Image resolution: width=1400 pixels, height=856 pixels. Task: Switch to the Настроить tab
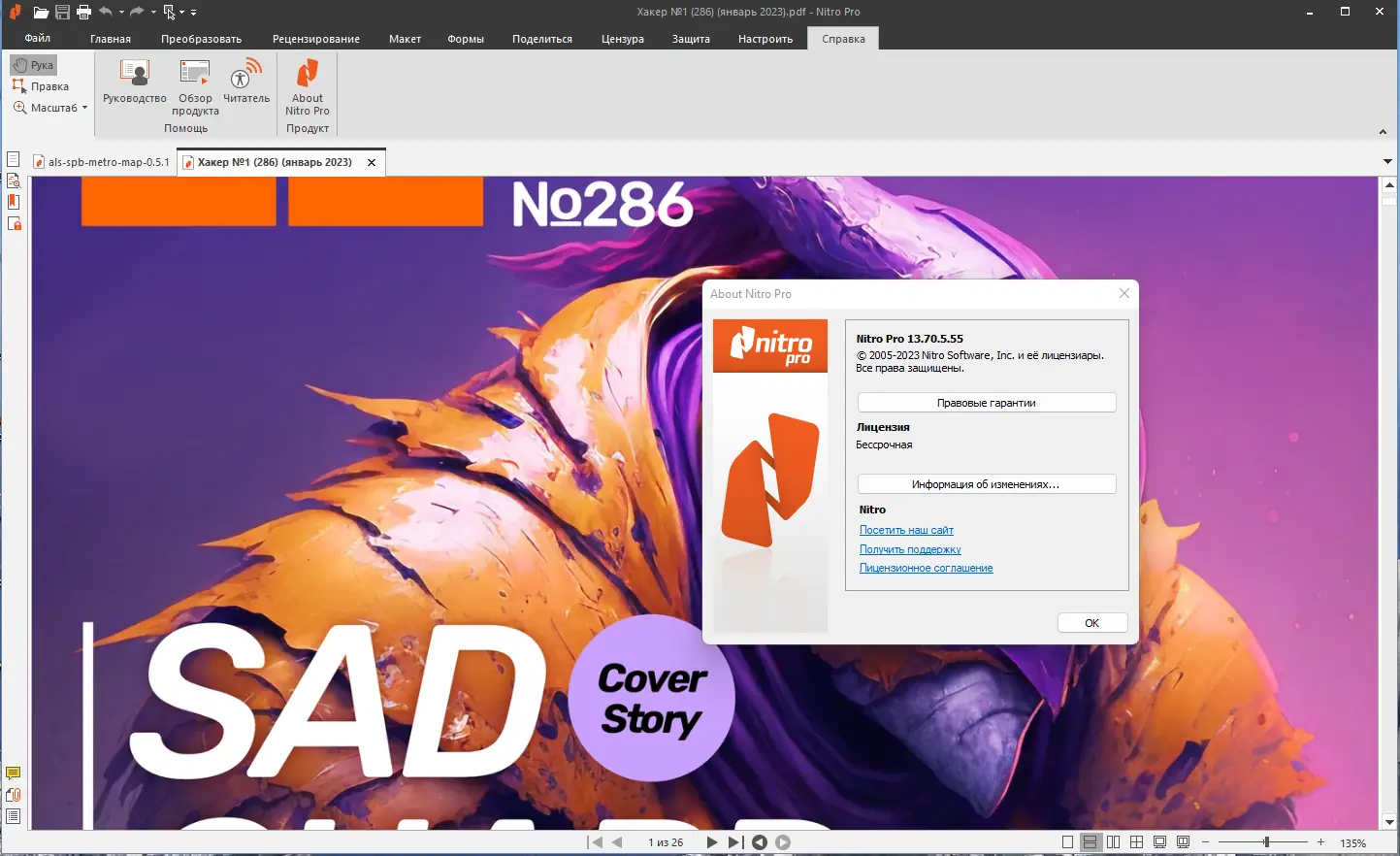point(765,39)
